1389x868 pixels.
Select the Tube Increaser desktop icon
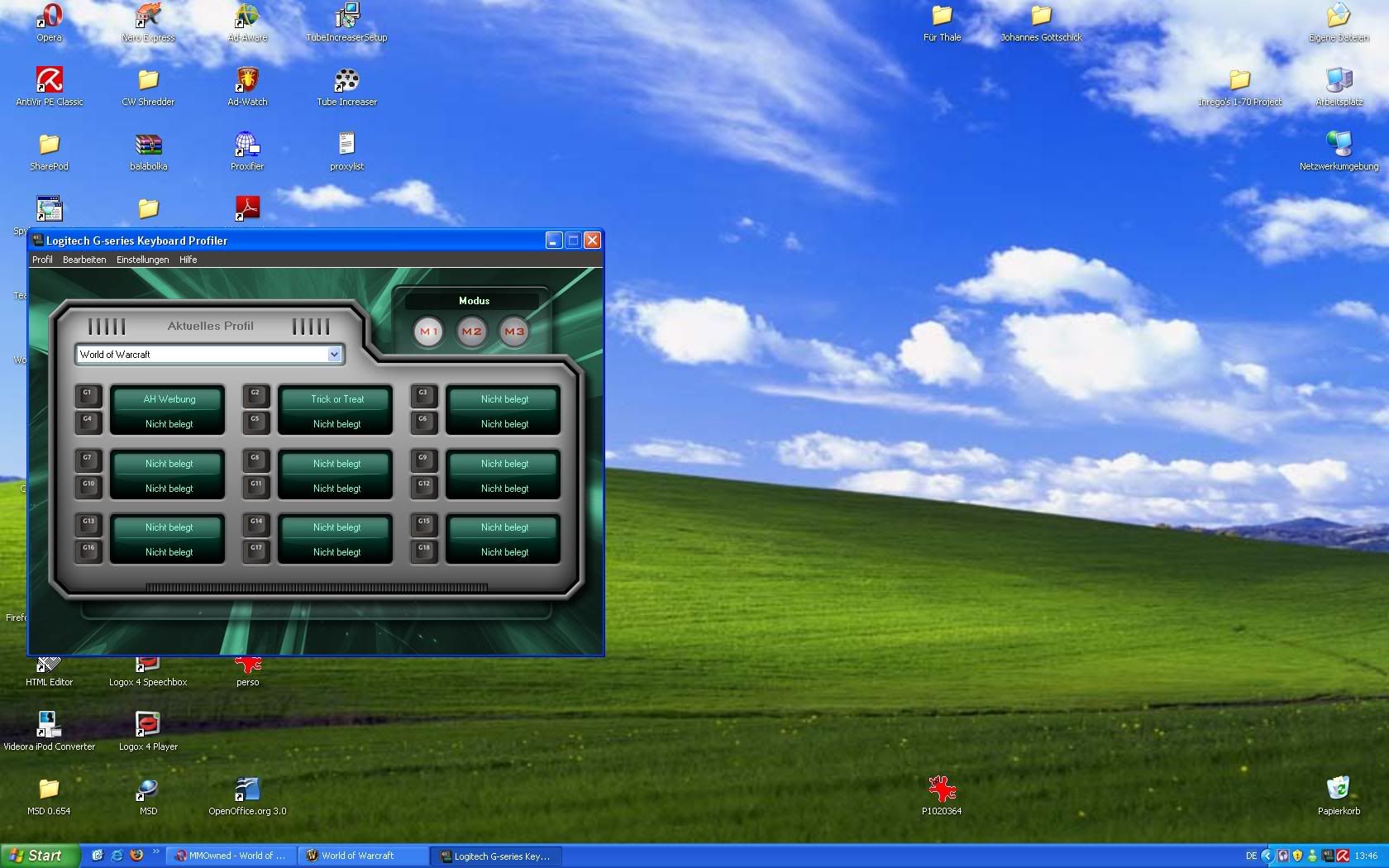pos(346,87)
